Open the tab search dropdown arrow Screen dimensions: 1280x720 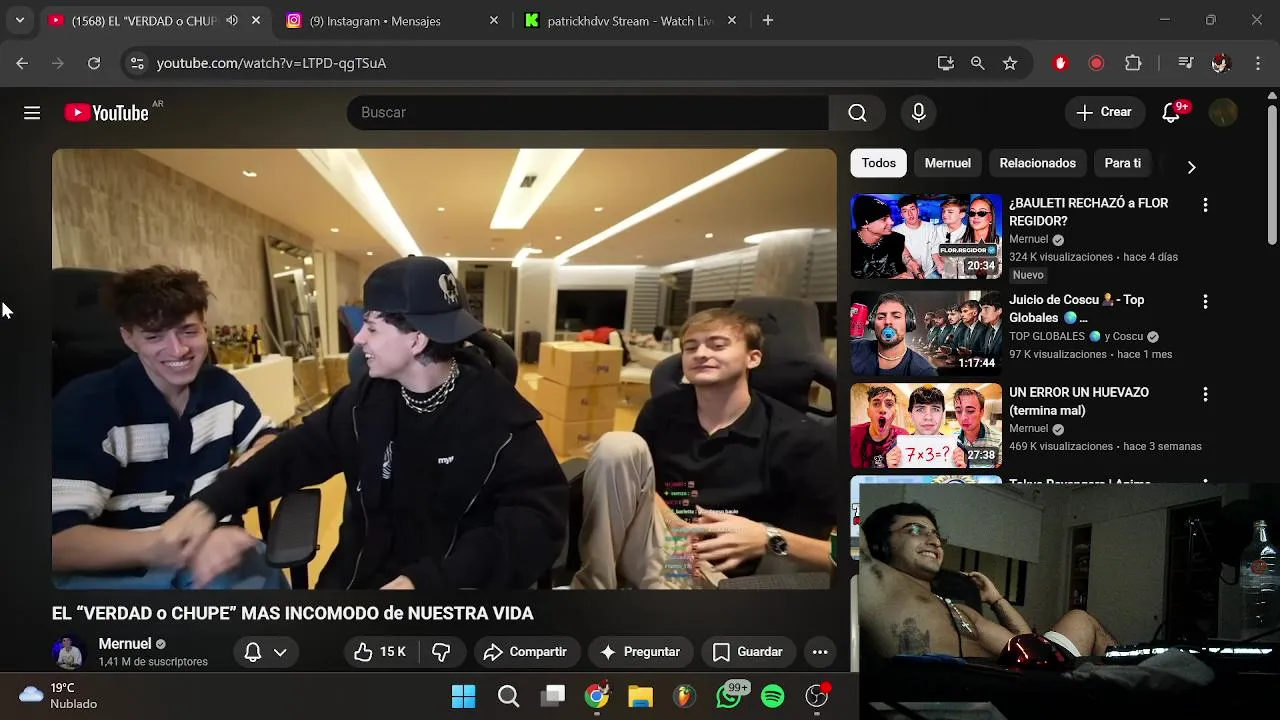[x=19, y=20]
